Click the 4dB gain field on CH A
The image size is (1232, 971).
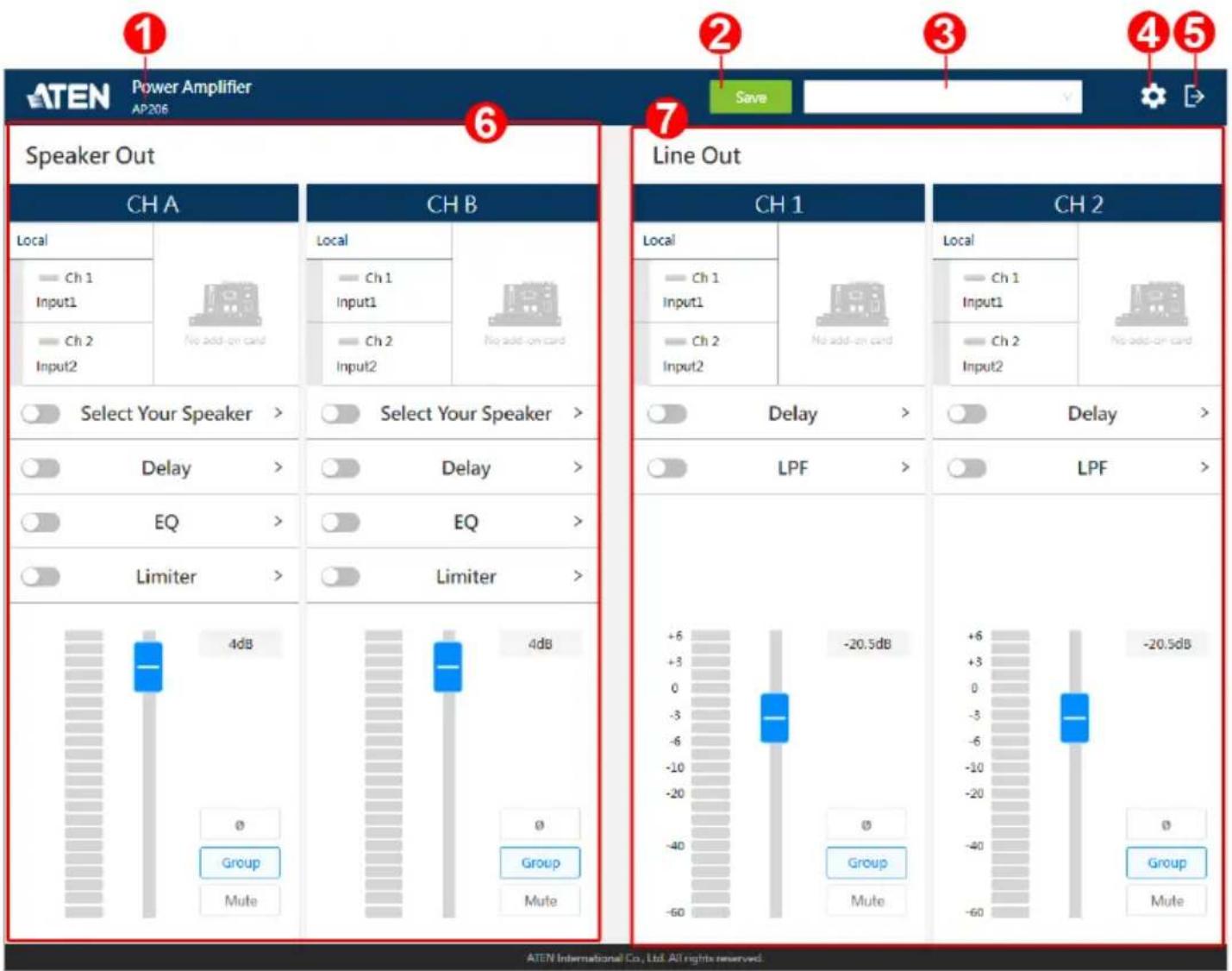241,644
